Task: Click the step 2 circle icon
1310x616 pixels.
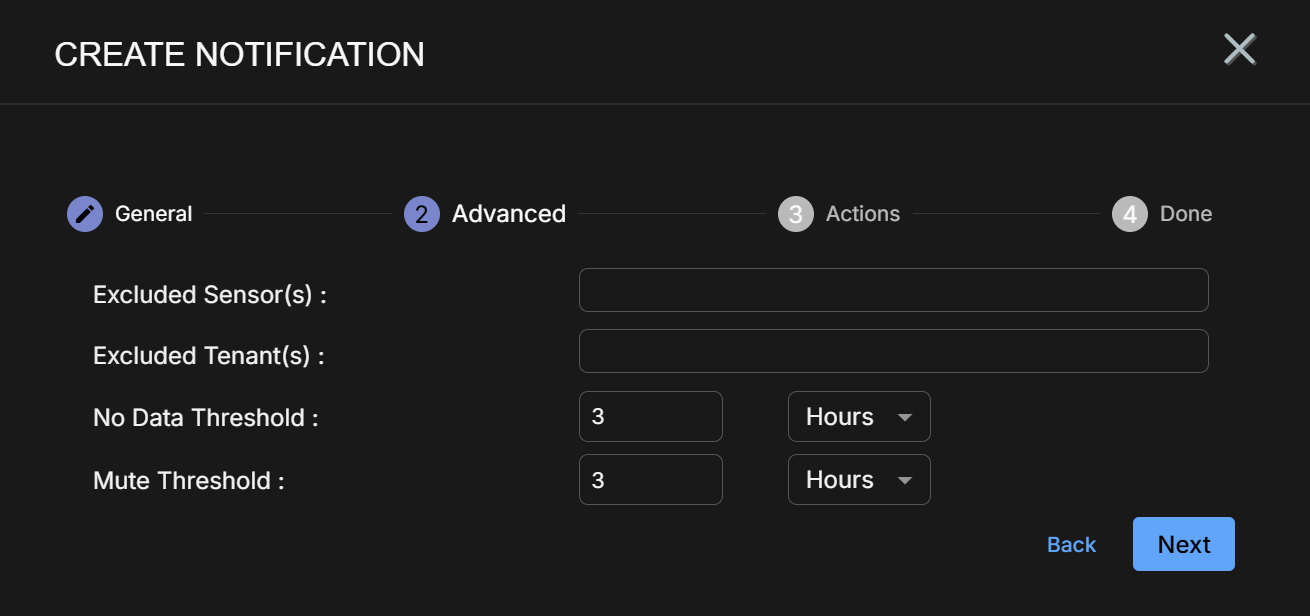Action: pyautogui.click(x=422, y=214)
